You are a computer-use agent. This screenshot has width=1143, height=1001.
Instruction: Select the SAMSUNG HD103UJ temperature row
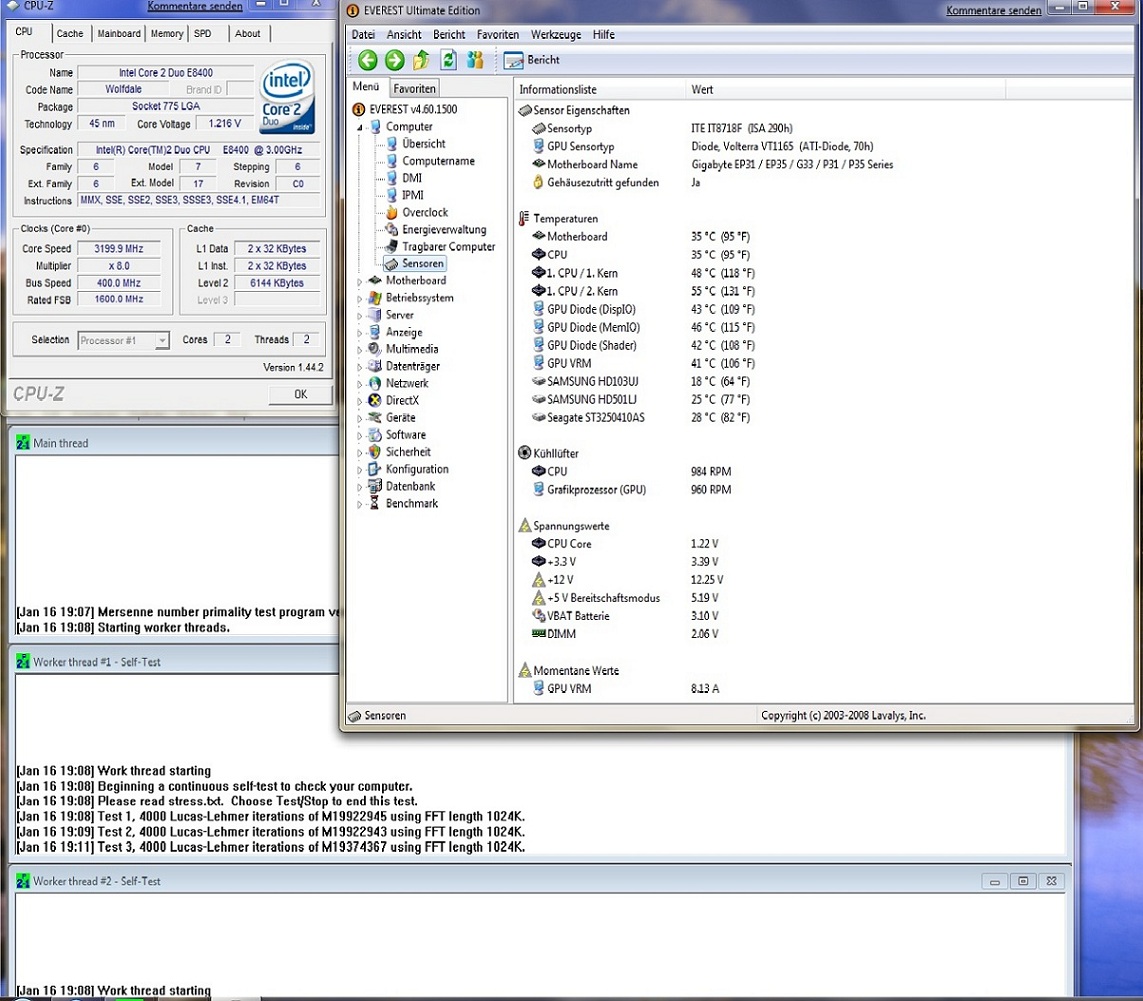(641, 381)
